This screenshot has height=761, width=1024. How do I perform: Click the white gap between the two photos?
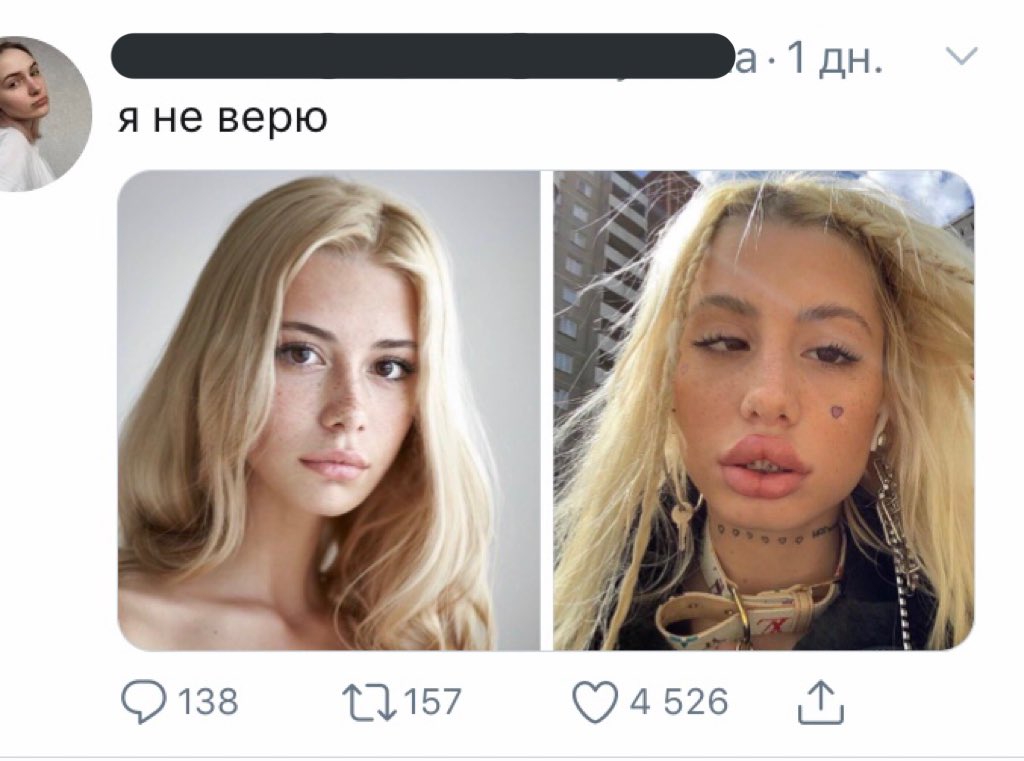(x=547, y=410)
